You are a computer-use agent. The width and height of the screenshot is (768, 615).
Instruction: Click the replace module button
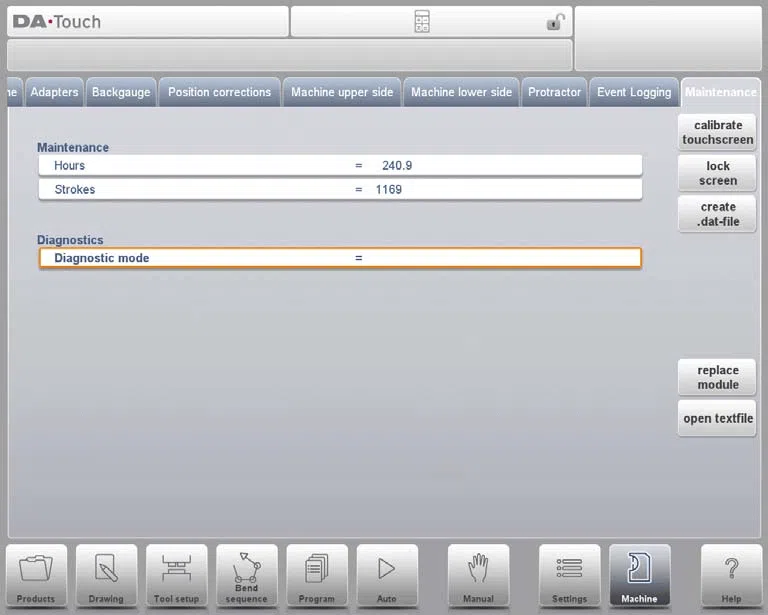coord(718,377)
